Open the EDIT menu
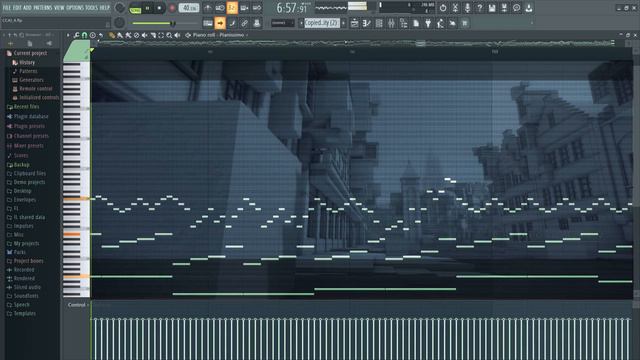 click(x=17, y=8)
